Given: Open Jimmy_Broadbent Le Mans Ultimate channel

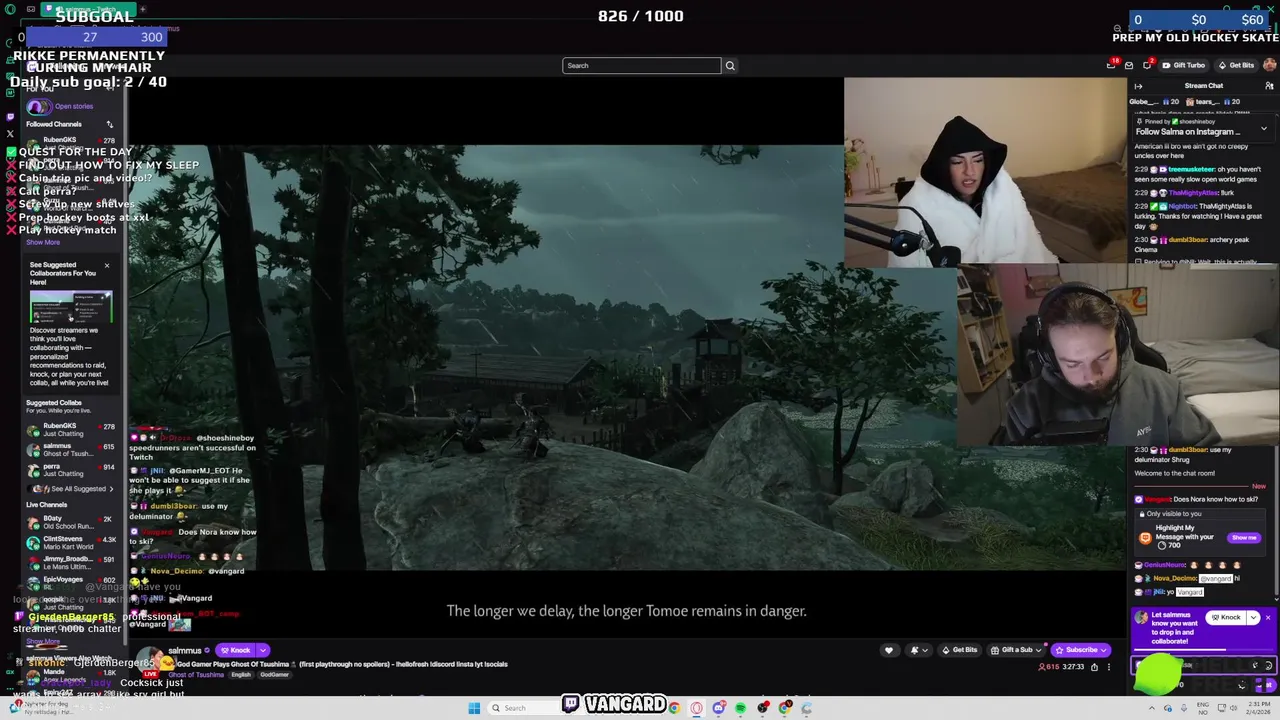Looking at the screenshot, I should click(70, 563).
